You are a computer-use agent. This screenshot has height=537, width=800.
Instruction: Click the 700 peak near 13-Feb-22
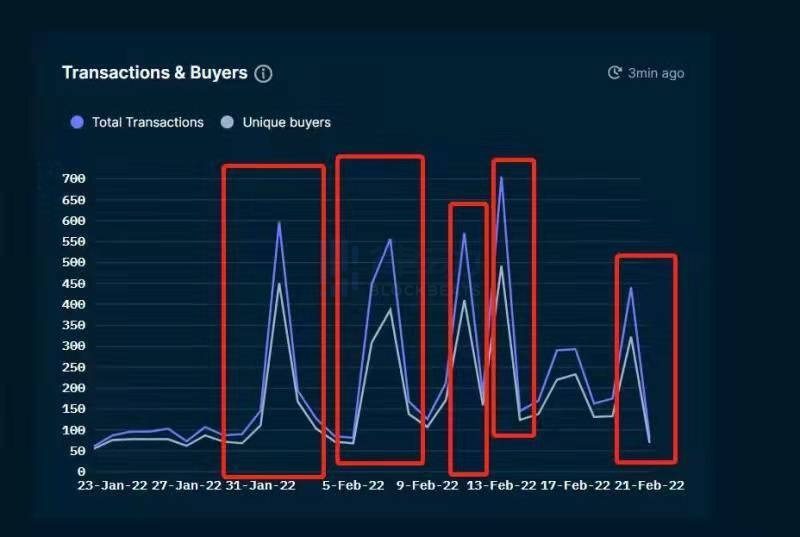(501, 178)
